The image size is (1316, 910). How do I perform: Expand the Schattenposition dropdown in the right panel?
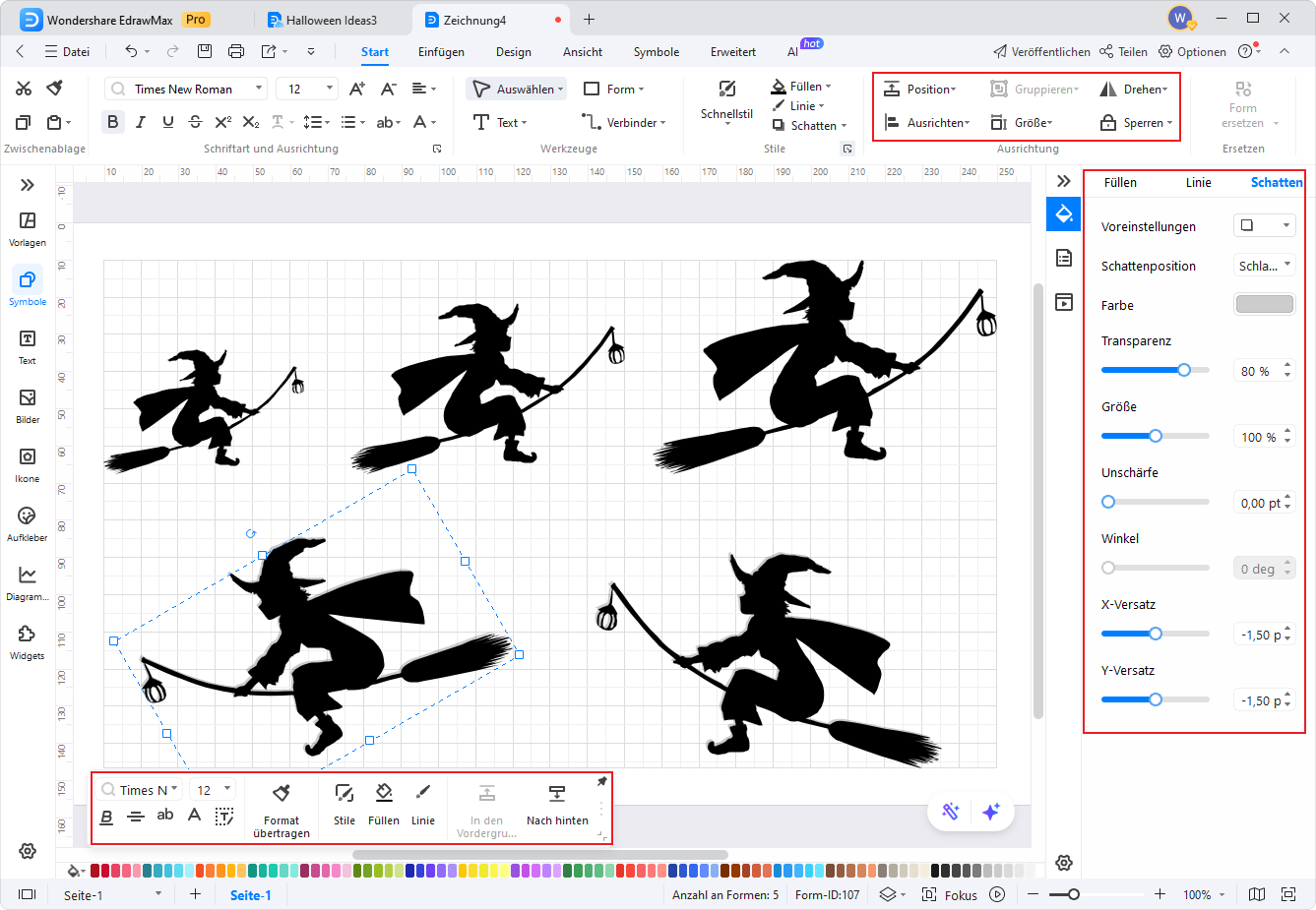[1264, 265]
